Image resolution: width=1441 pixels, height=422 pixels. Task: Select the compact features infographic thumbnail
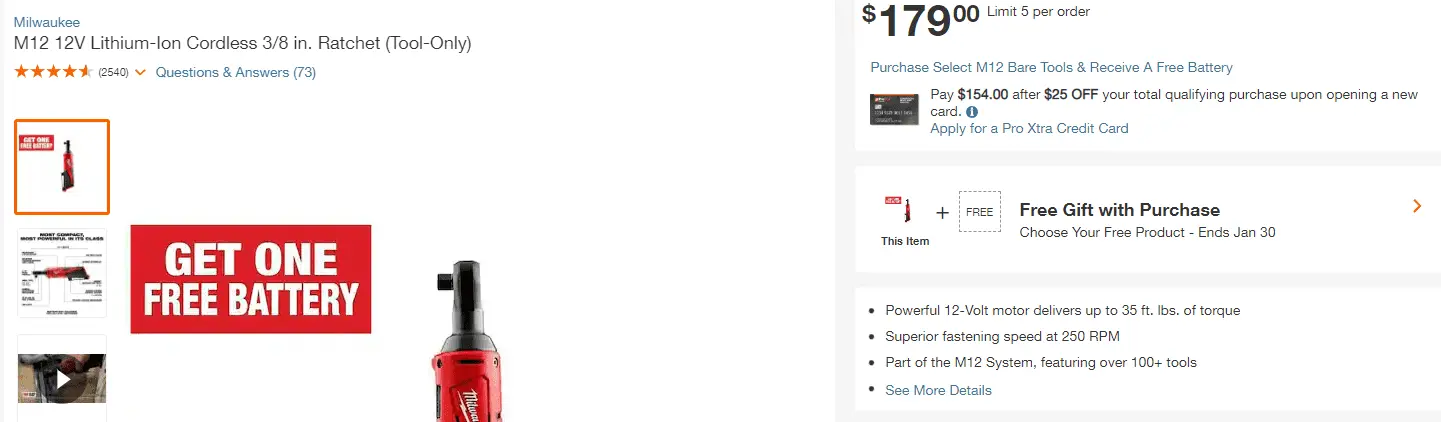[62, 273]
